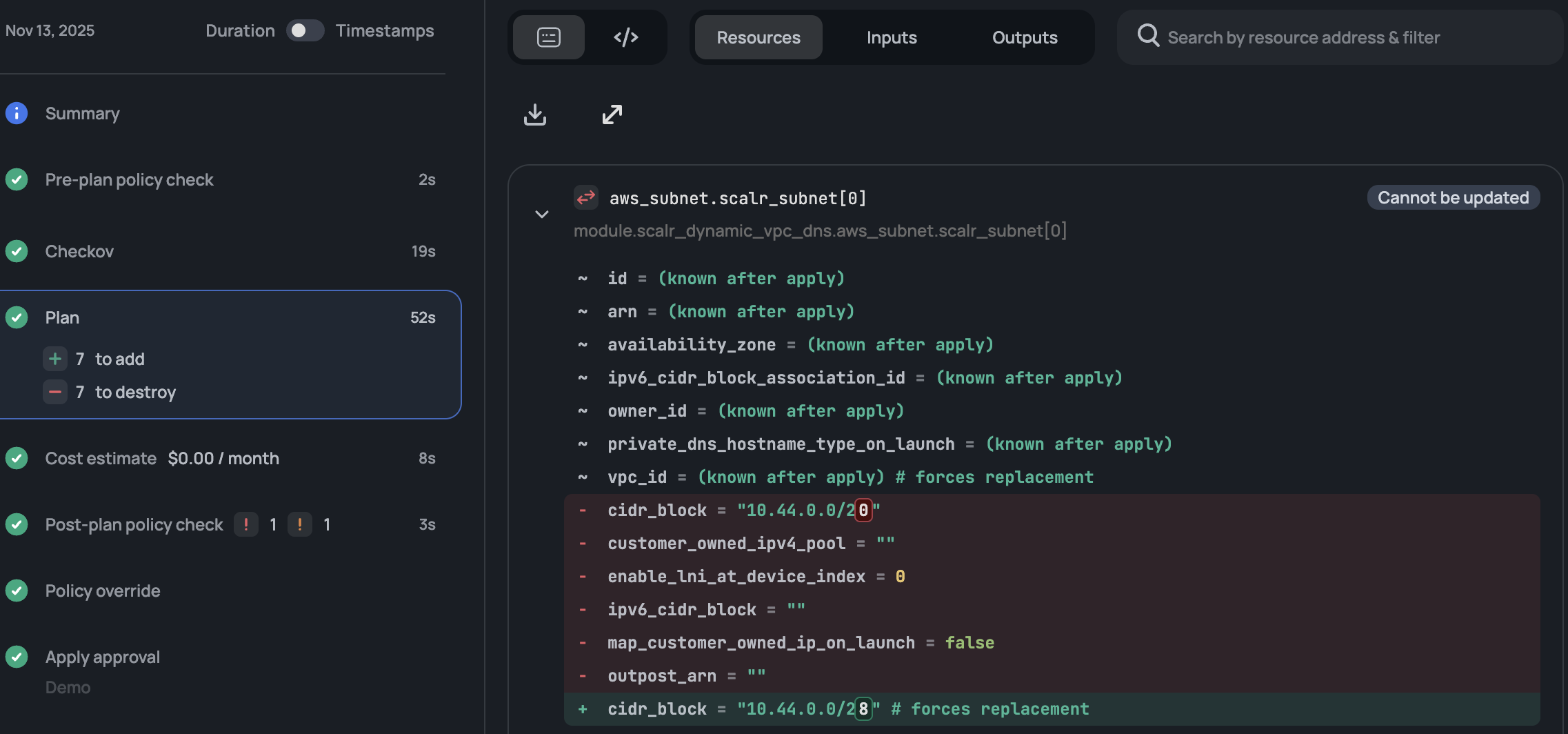
Task: Click the red minus to-destroy icon
Action: point(55,392)
